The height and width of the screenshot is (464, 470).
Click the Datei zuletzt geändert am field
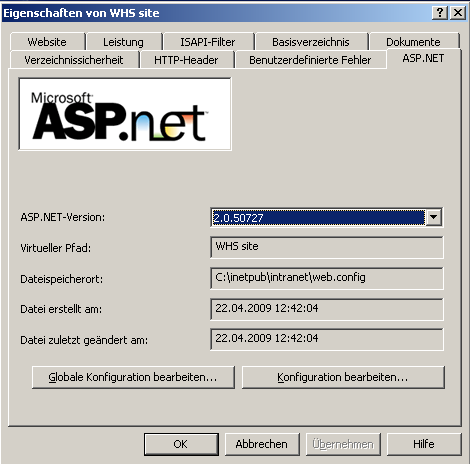327,339
